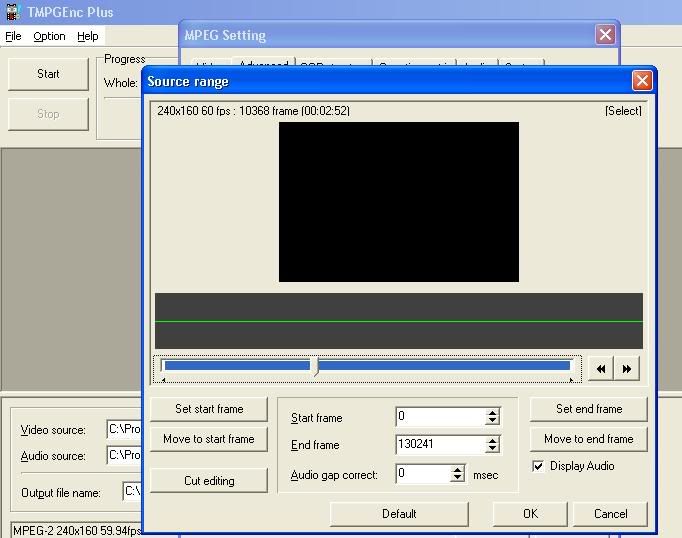Open the File menu
This screenshot has height=538, width=682.
[x=13, y=36]
